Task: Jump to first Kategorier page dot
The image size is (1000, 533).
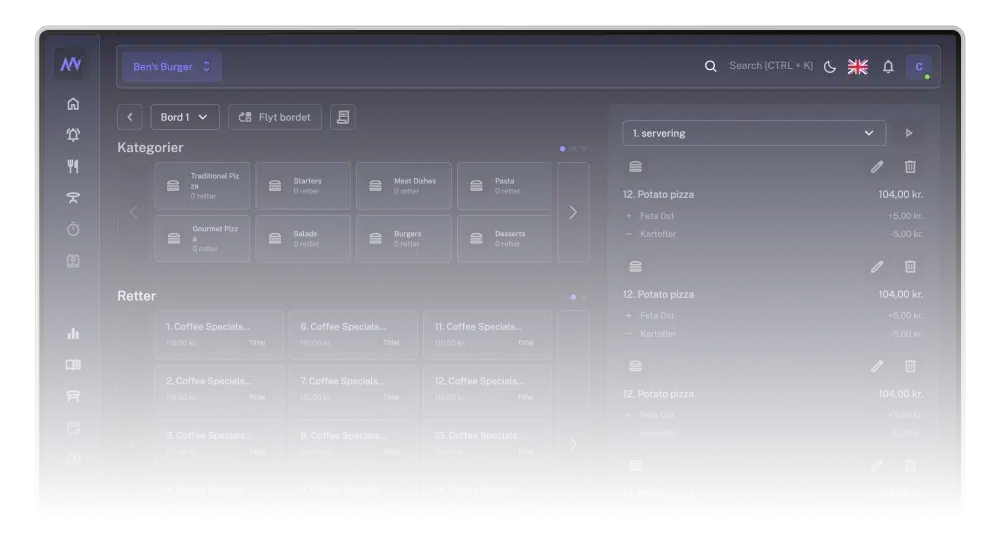Action: point(562,149)
